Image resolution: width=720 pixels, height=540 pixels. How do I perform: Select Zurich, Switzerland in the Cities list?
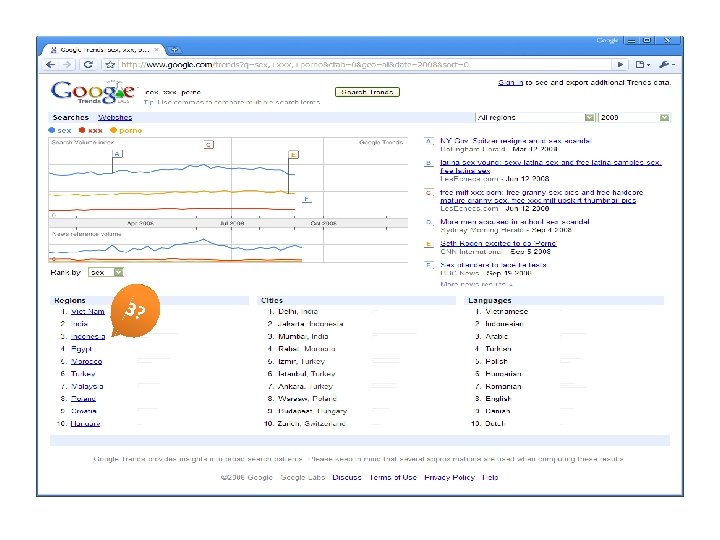pyautogui.click(x=311, y=424)
